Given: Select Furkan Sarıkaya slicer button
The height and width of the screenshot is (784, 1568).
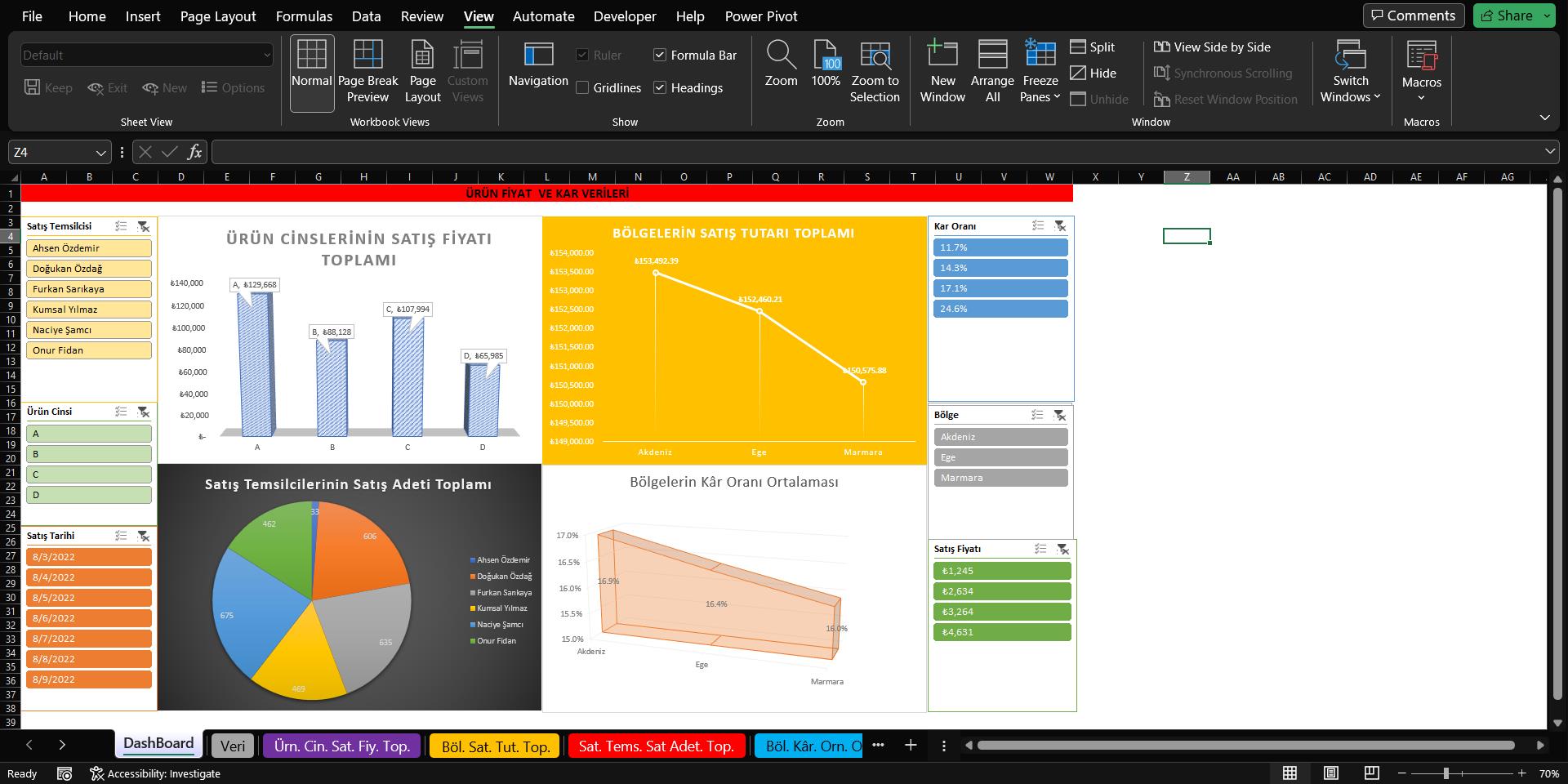Looking at the screenshot, I should [x=89, y=289].
